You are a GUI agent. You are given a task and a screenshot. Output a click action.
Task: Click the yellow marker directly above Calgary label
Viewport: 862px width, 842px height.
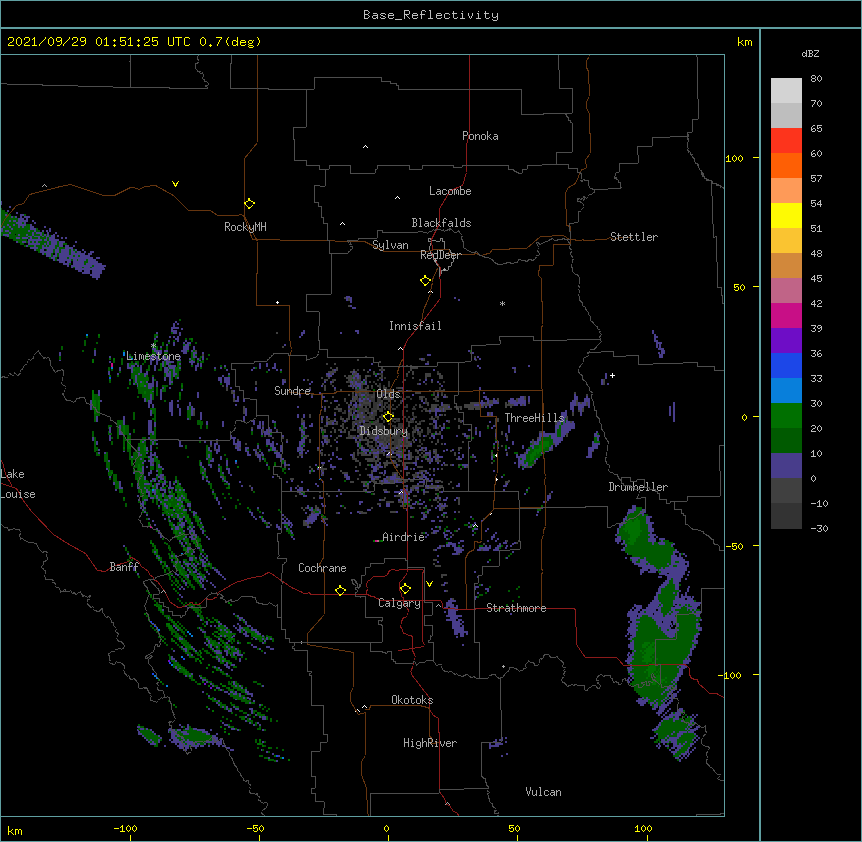(405, 589)
